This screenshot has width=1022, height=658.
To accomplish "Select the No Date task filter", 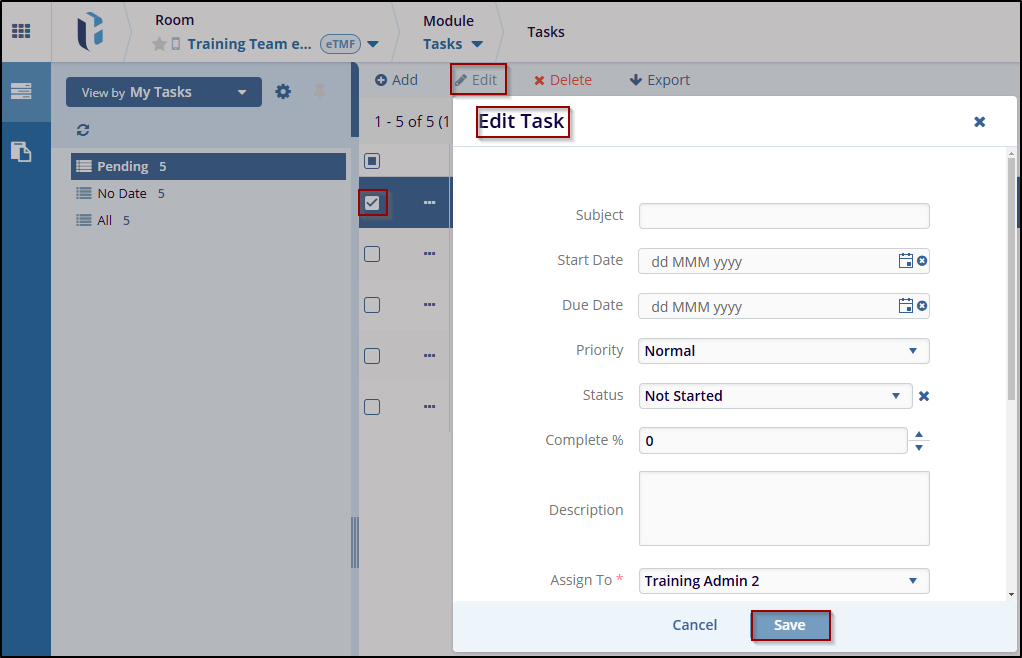I will [121, 193].
